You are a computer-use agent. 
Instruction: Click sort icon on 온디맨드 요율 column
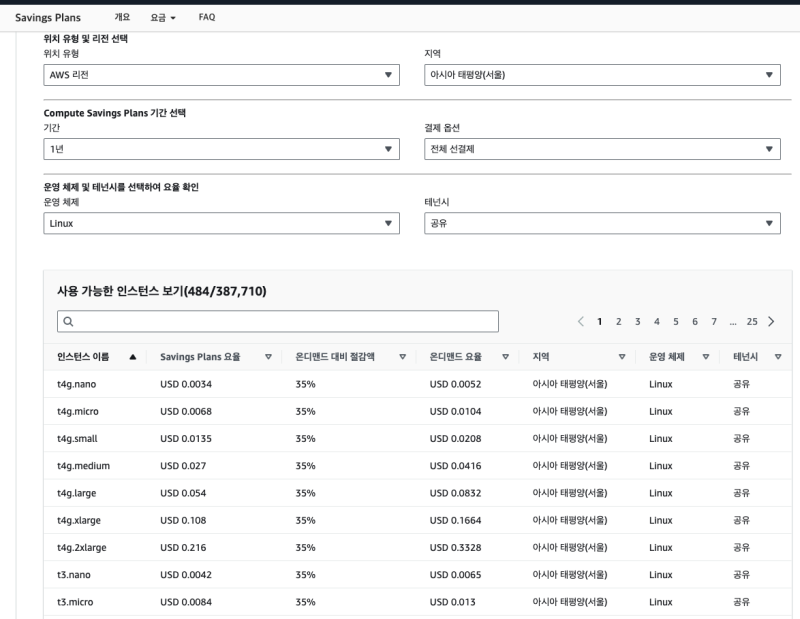pyautogui.click(x=506, y=357)
